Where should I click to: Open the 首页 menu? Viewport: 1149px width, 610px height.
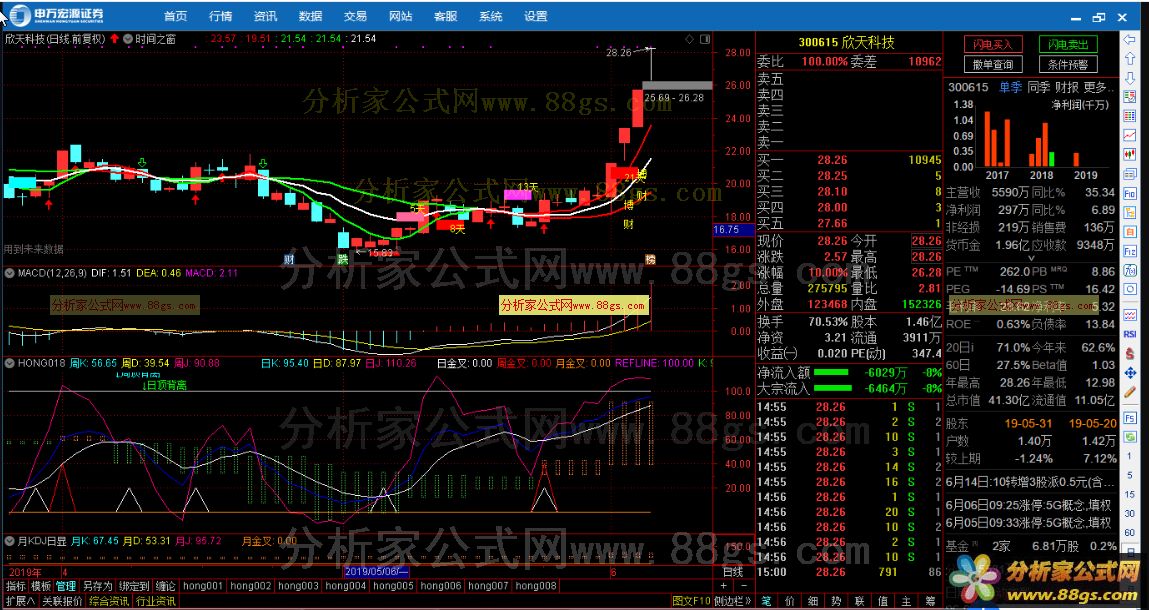(x=175, y=15)
